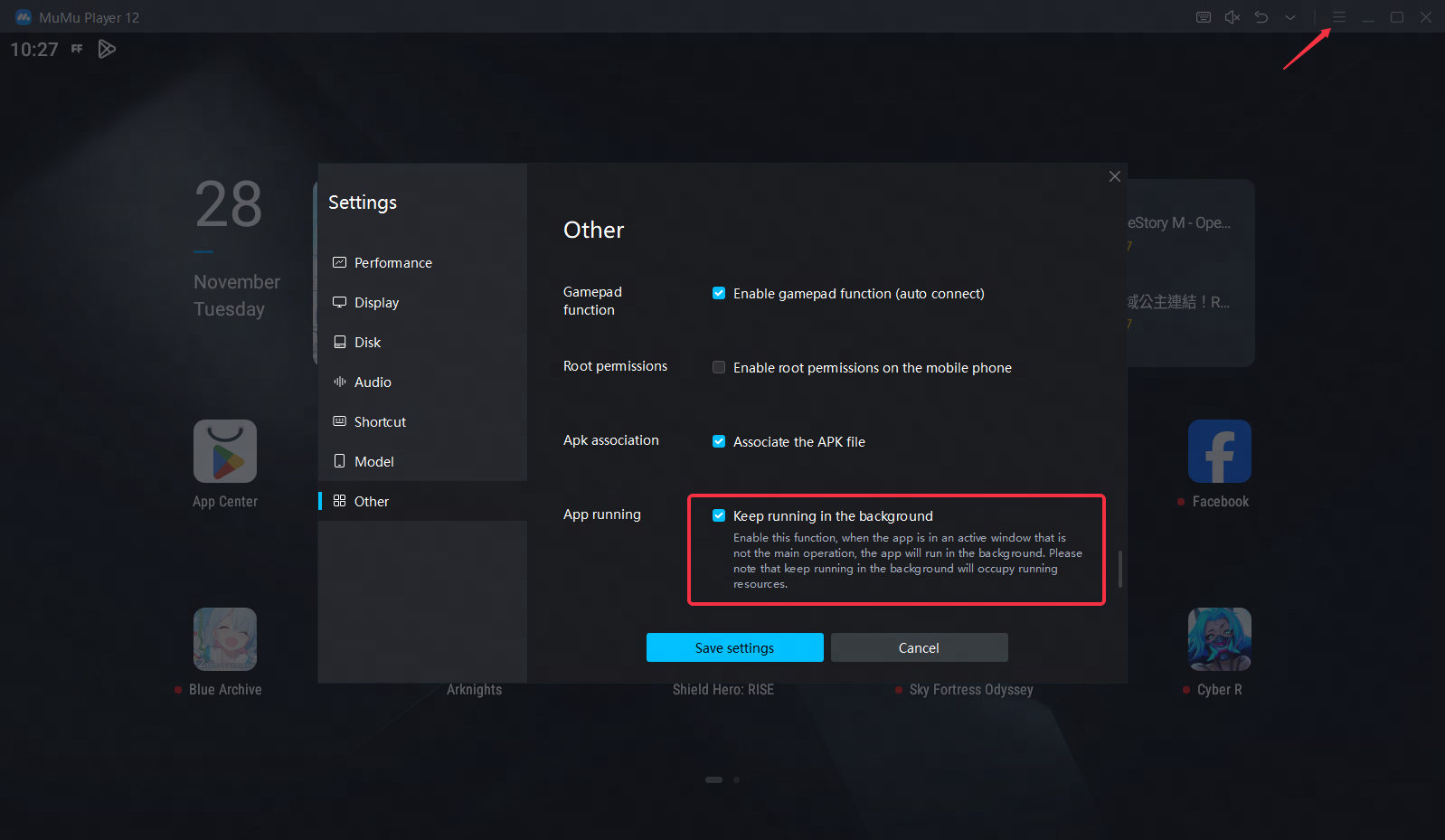The height and width of the screenshot is (840, 1445).
Task: Launch the Facebook app icon
Action: pyautogui.click(x=1219, y=451)
